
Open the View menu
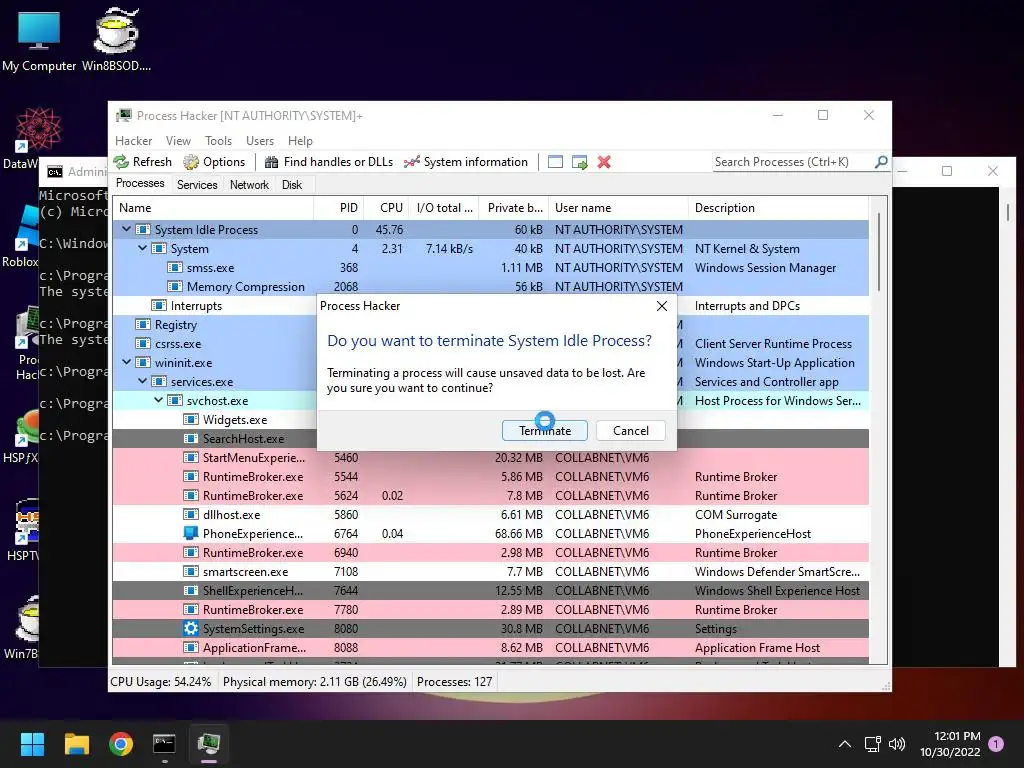click(178, 140)
